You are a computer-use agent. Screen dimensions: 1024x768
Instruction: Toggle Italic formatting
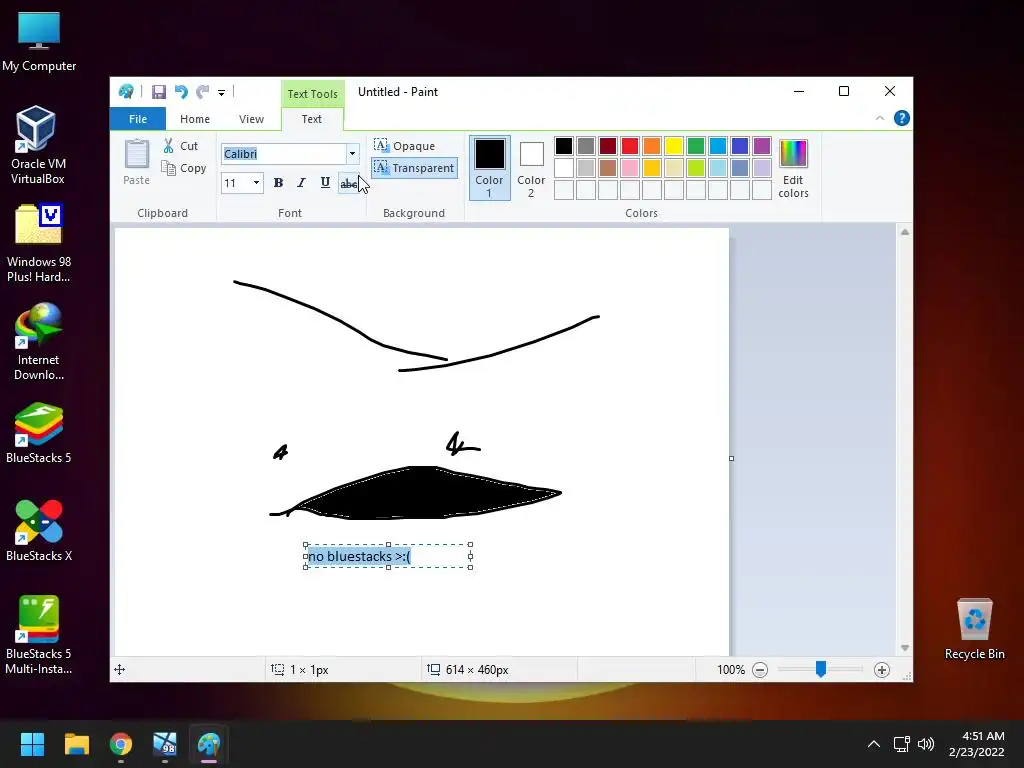[301, 183]
